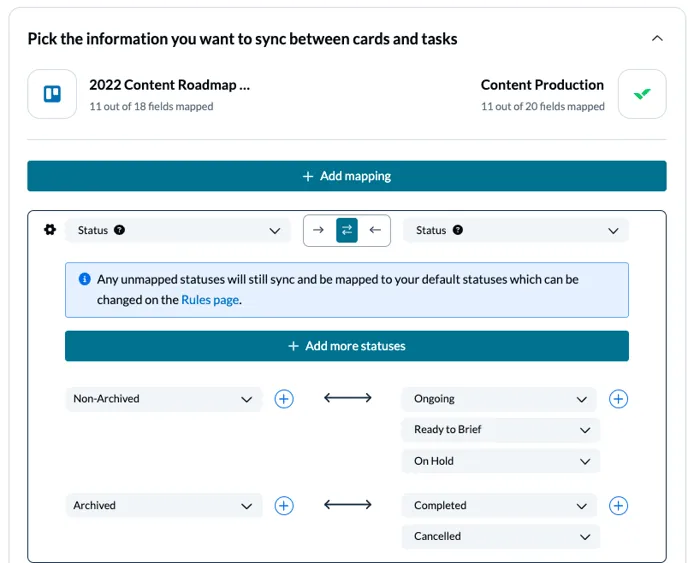Collapse the sync information section chevron
The height and width of the screenshot is (563, 688).
(657, 39)
